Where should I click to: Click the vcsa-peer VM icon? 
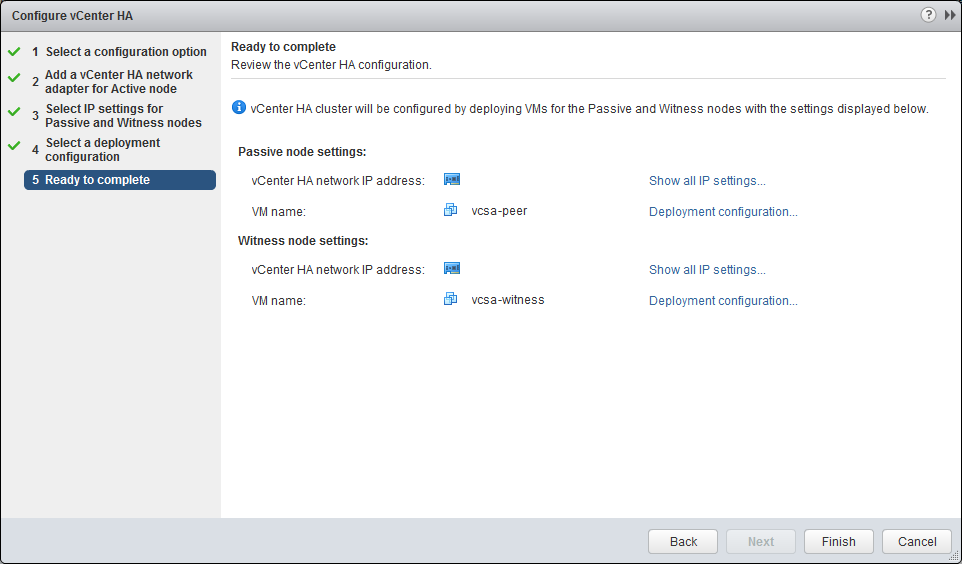451,211
